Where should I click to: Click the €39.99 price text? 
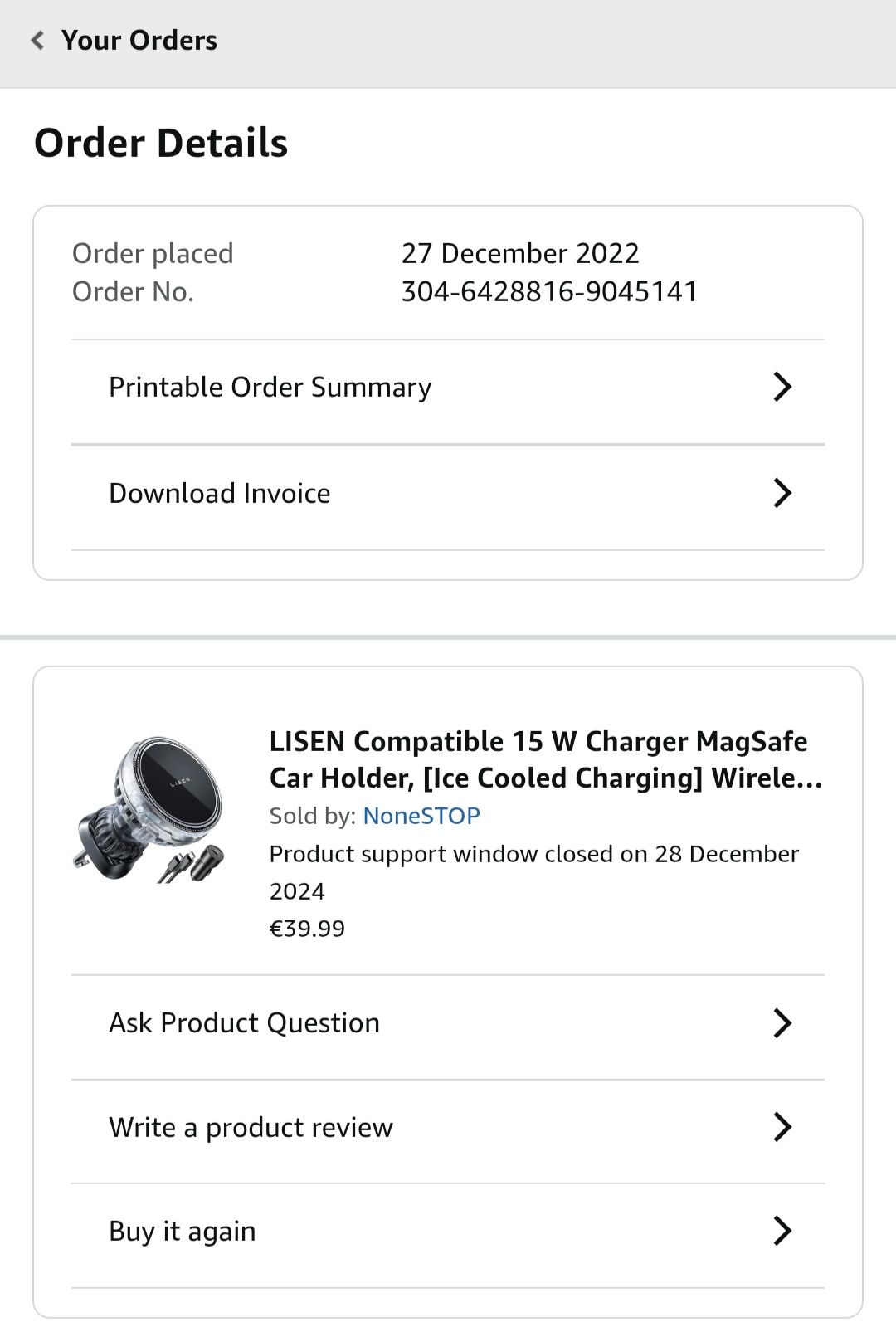click(307, 929)
